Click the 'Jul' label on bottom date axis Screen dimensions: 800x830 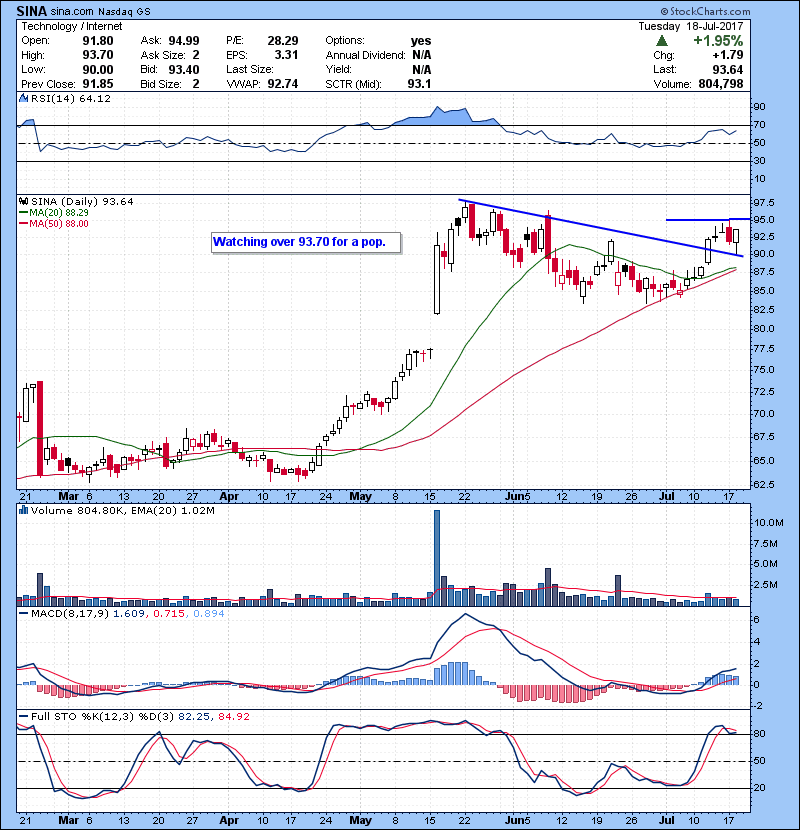tap(666, 820)
